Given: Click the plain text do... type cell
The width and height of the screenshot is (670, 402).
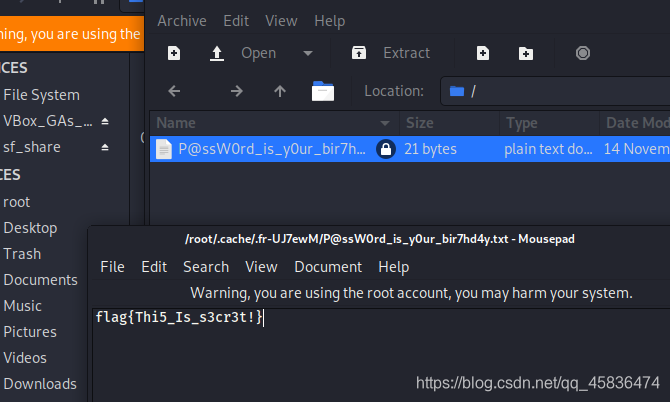Looking at the screenshot, I should click(x=548, y=149).
